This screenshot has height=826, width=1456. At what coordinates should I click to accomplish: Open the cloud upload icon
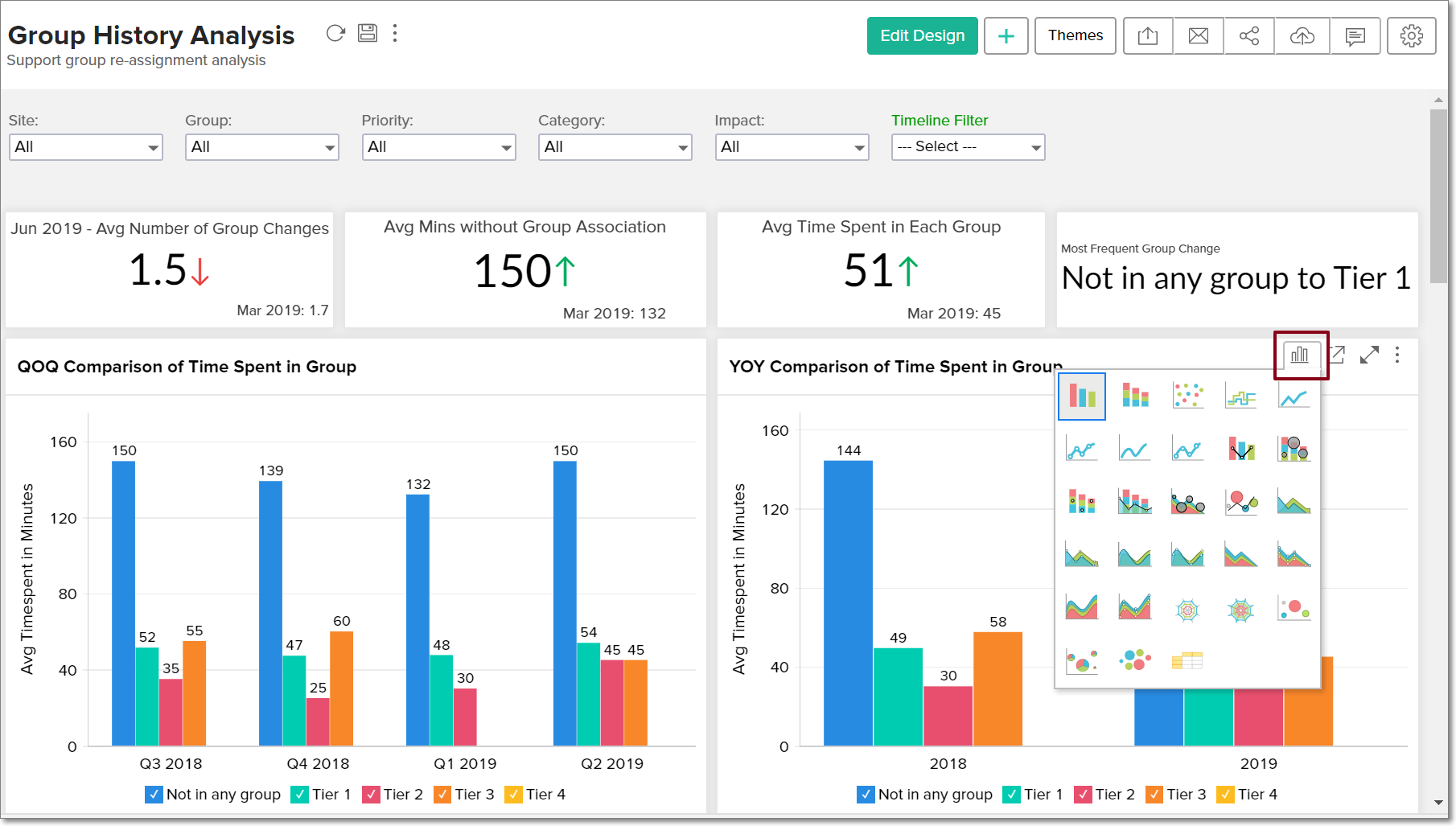coord(1302,35)
